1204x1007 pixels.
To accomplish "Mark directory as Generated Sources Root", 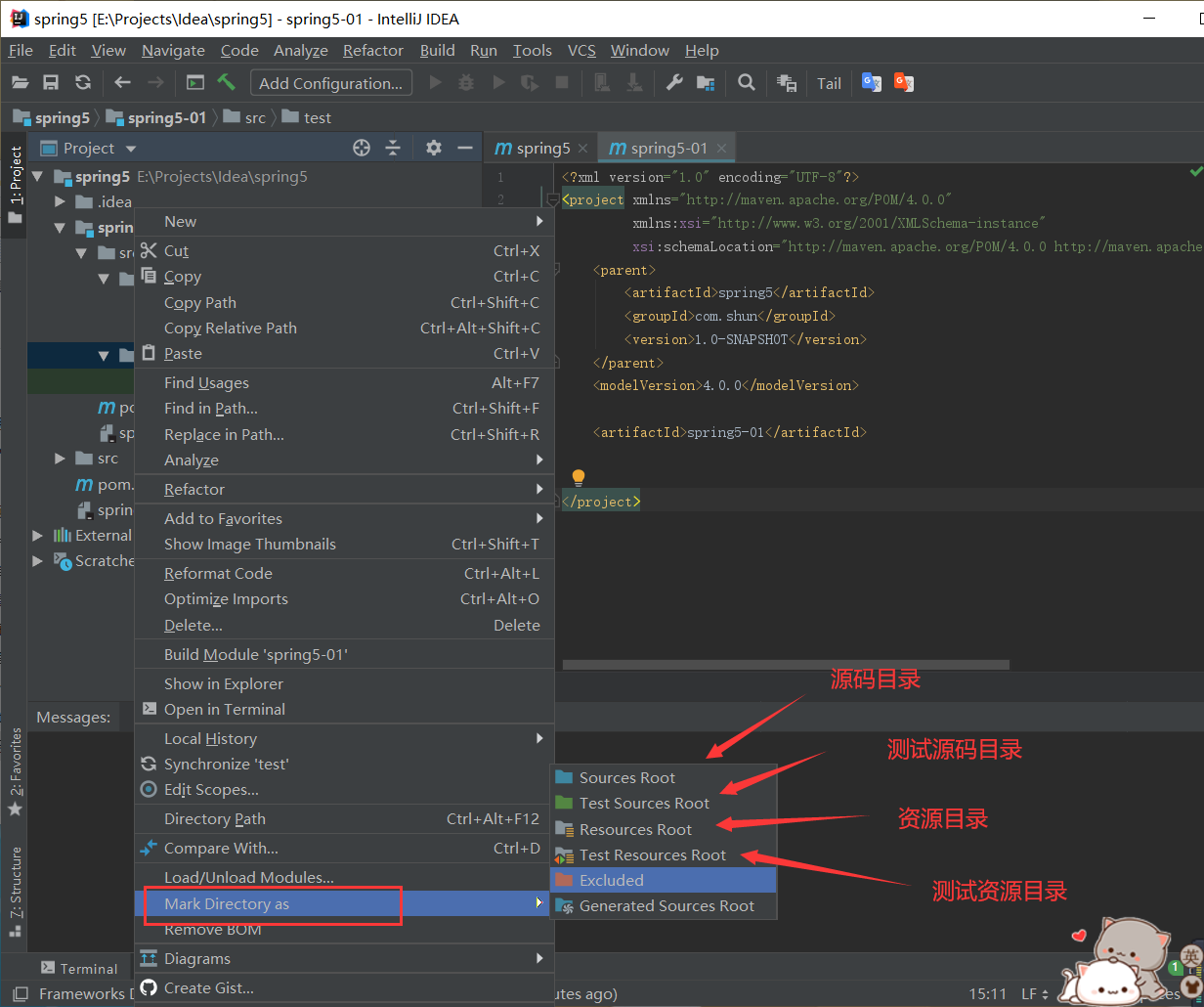I will point(664,905).
